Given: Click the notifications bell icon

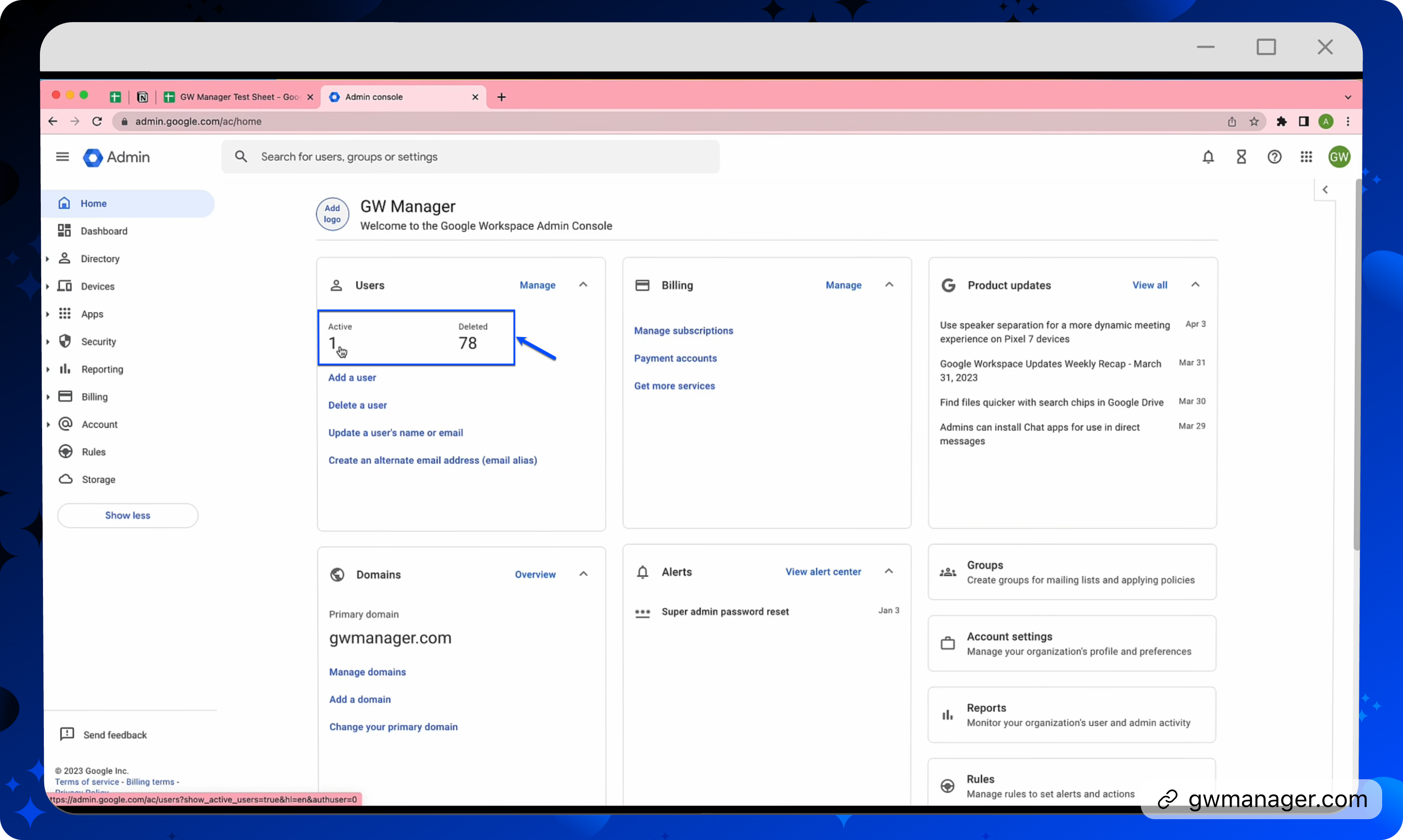Looking at the screenshot, I should pos(1208,157).
